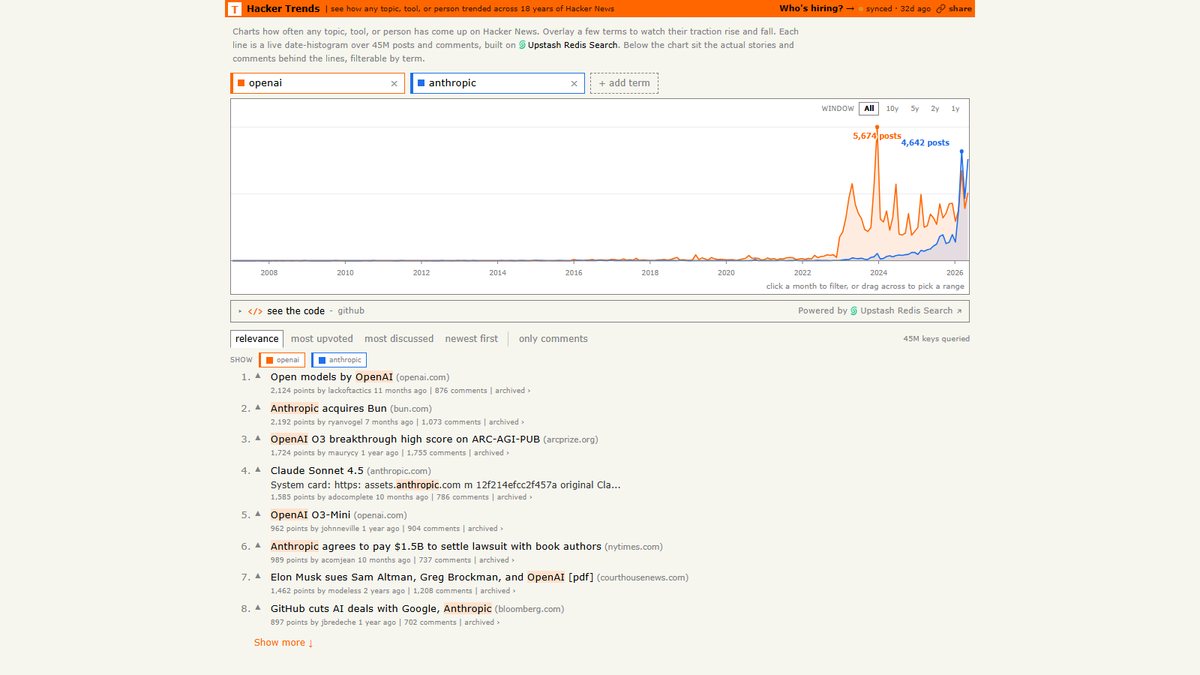Click the openai term input field
Viewport: 1200px width, 675px height.
coord(316,83)
